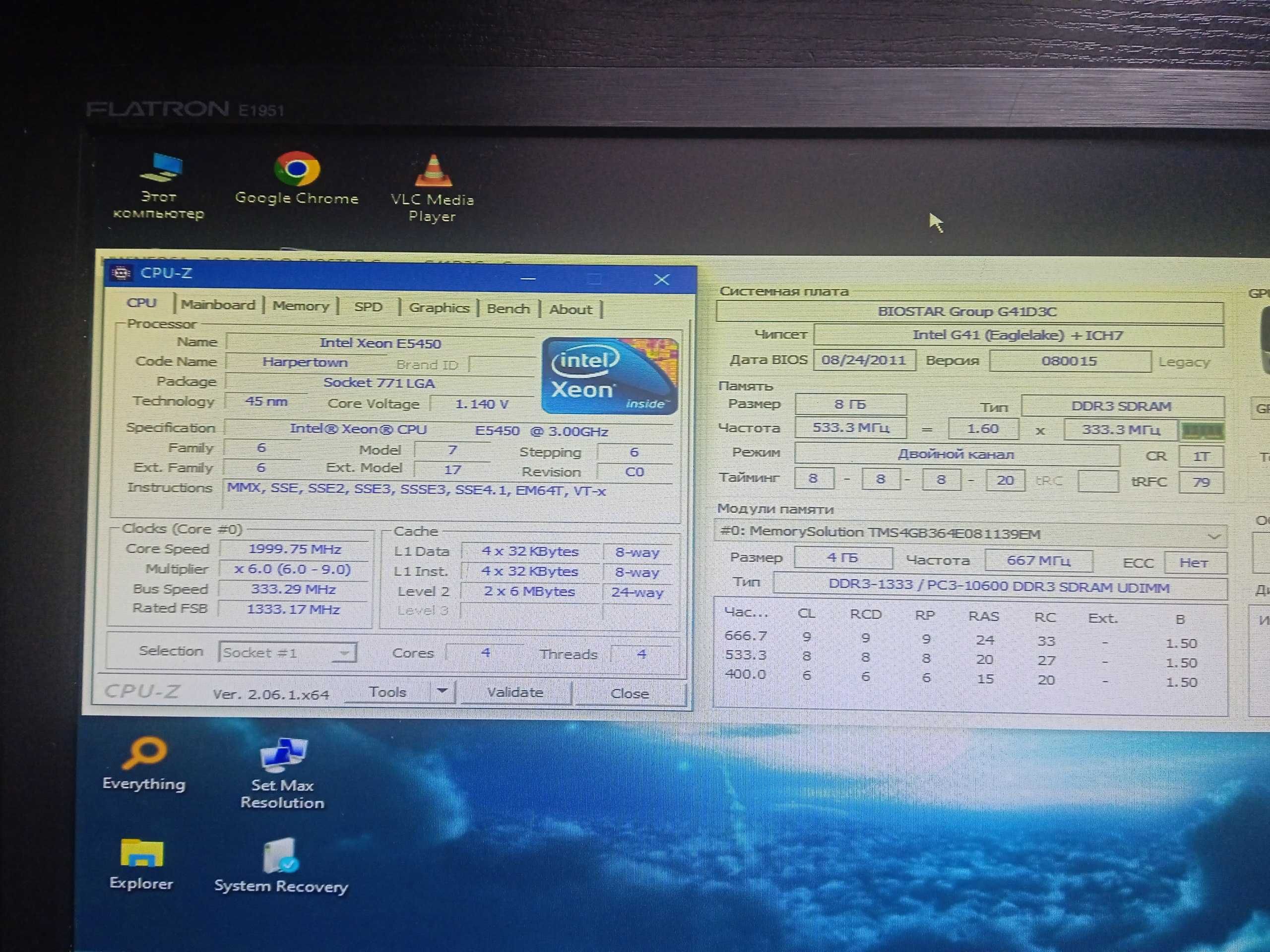This screenshot has height=952, width=1270.
Task: Click the memory size 8 ГБ field
Action: 850,405
